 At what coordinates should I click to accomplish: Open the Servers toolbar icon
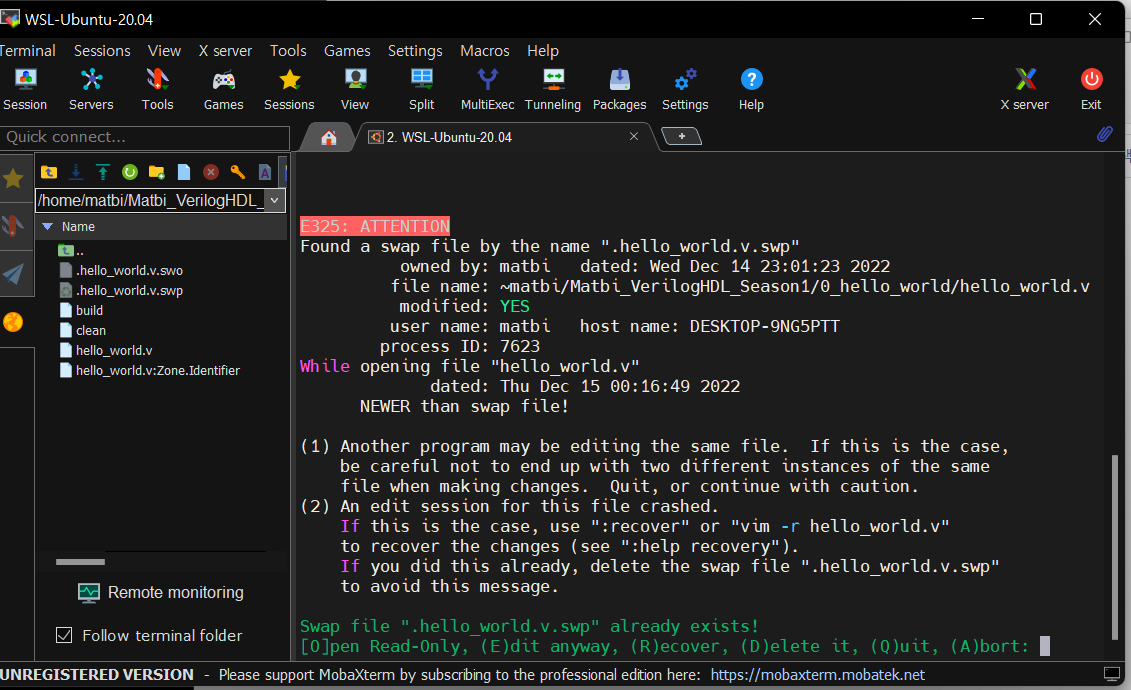tap(91, 88)
